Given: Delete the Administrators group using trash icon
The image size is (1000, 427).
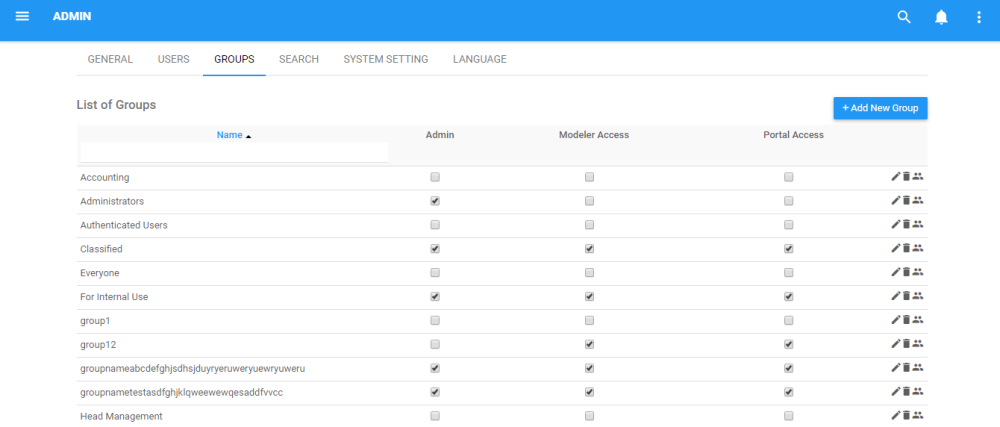Looking at the screenshot, I should [x=907, y=201].
